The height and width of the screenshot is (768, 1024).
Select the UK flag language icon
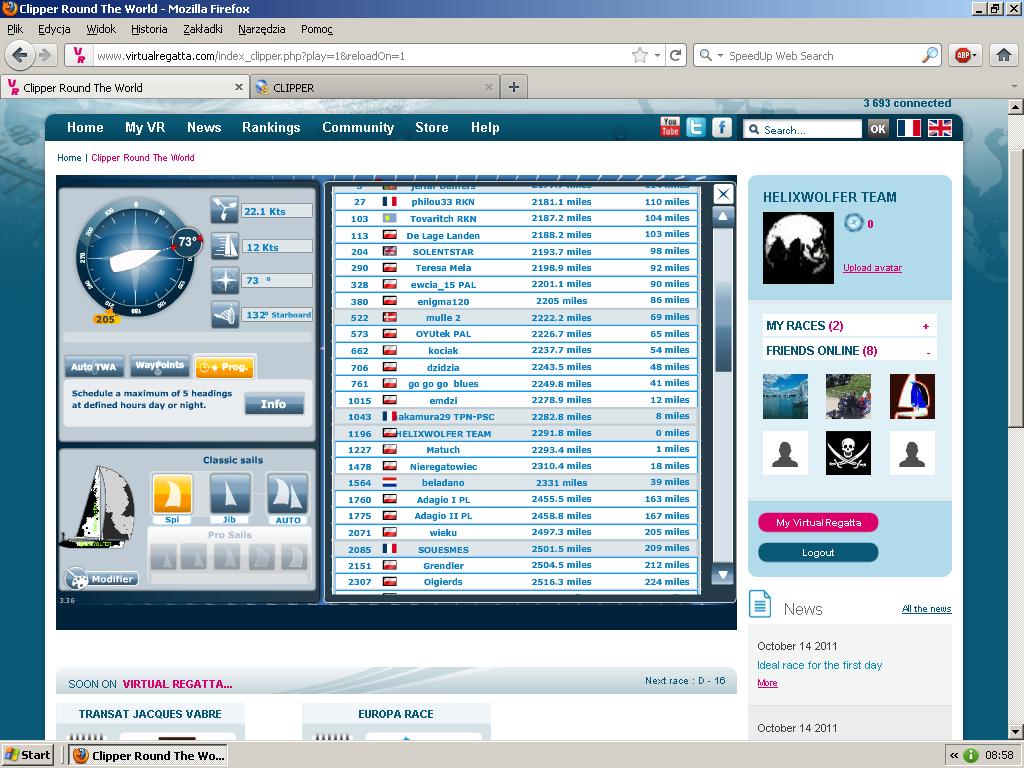940,128
